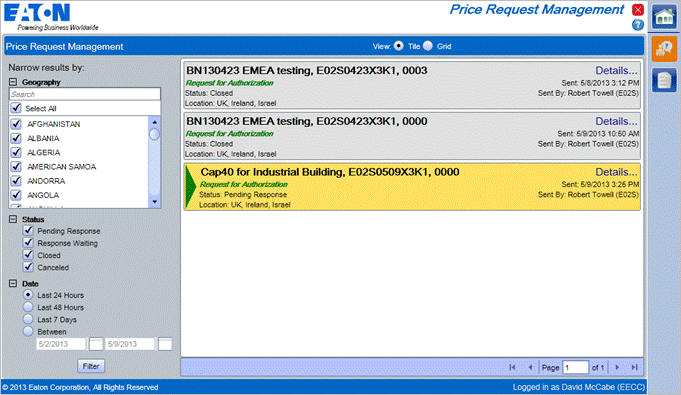
Task: Uncheck the ALBANIA checkbox
Action: click(16, 138)
